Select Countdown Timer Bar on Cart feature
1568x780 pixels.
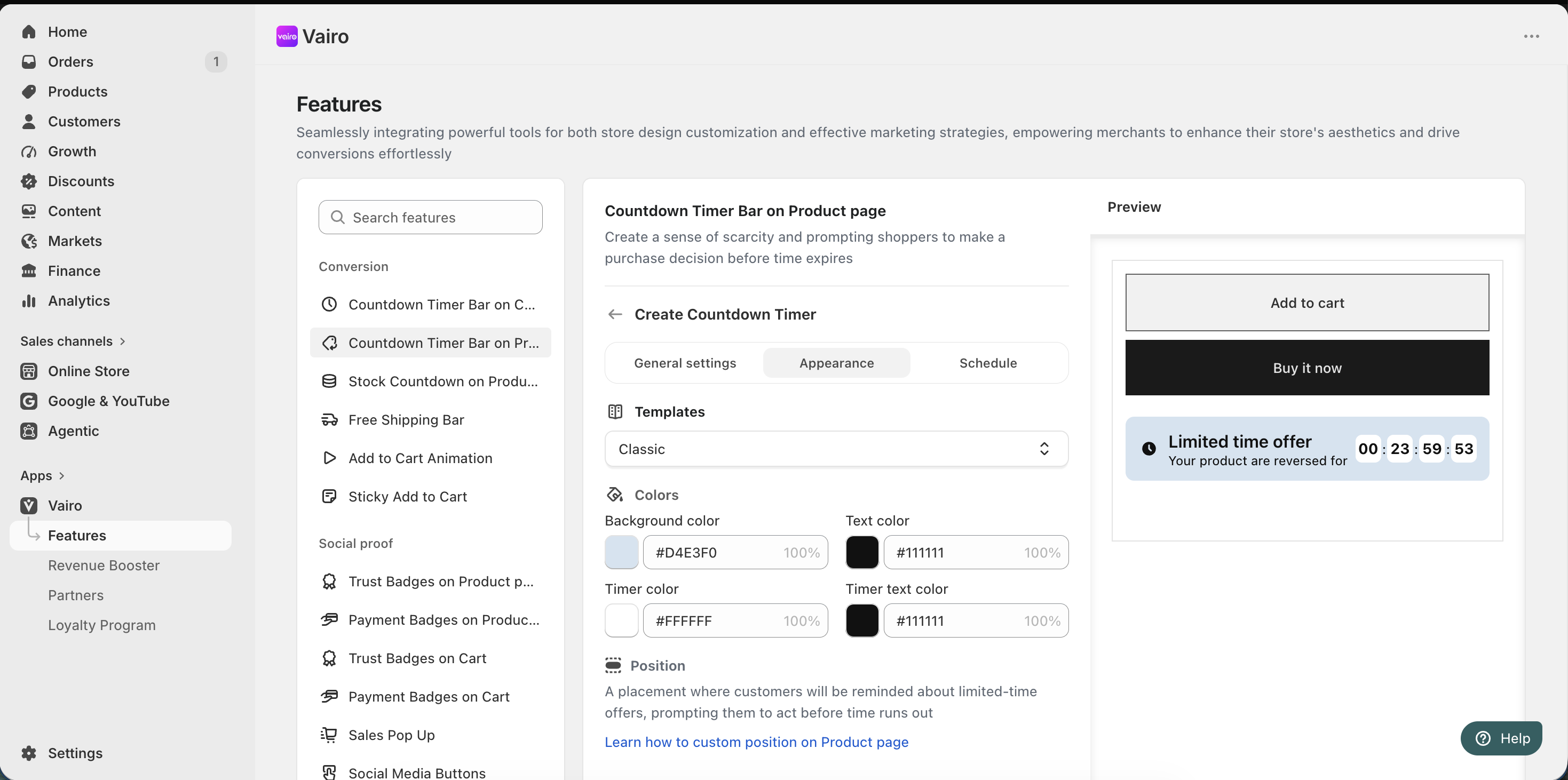[x=430, y=304]
